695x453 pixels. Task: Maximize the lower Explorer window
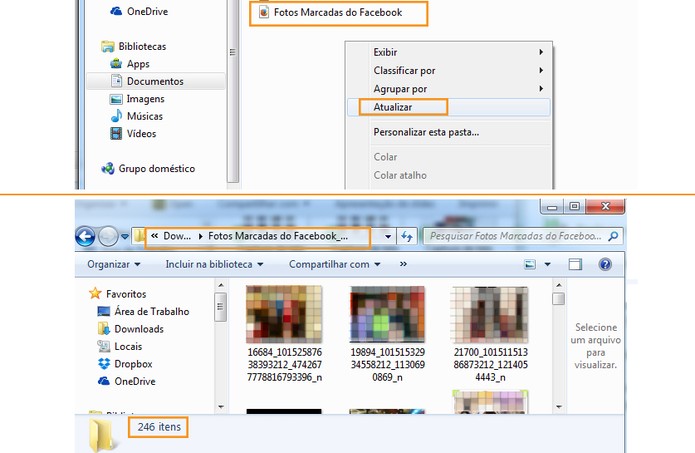tap(574, 207)
